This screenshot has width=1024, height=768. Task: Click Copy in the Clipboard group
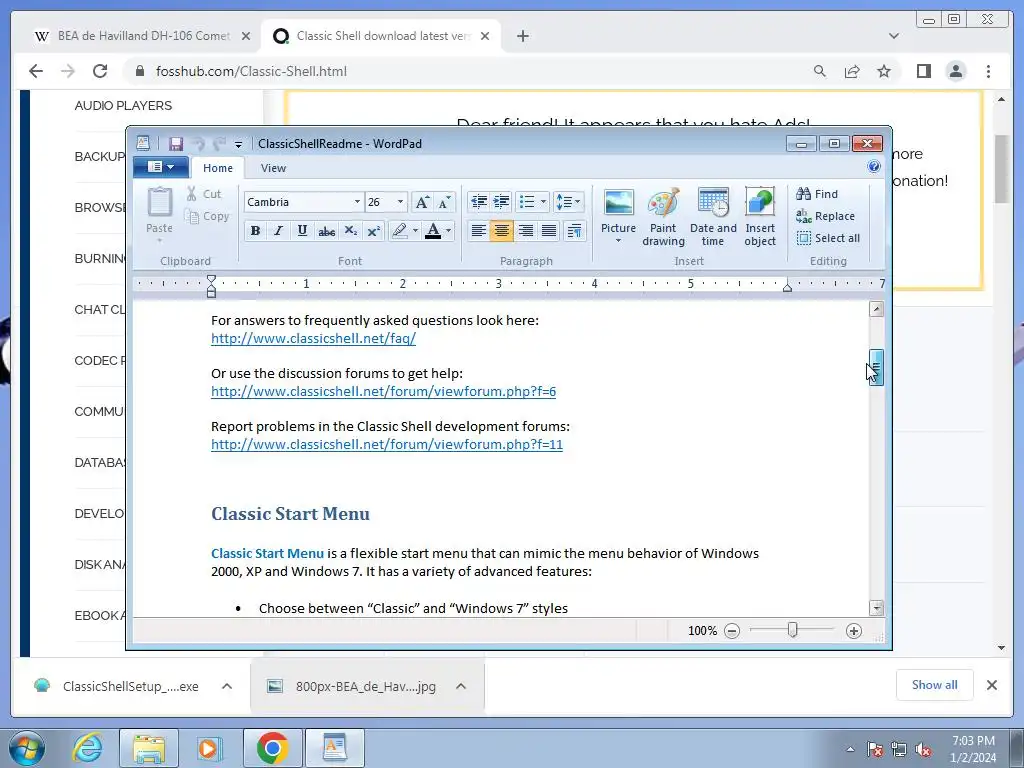point(207,216)
